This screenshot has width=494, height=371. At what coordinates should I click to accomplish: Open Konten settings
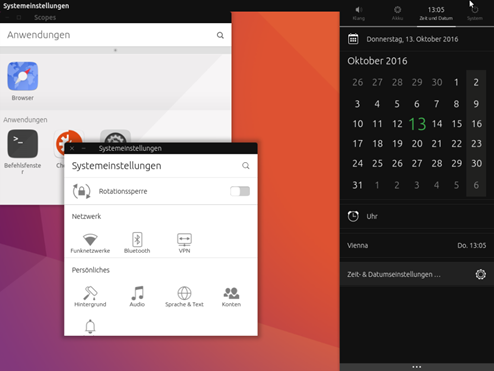point(231,296)
